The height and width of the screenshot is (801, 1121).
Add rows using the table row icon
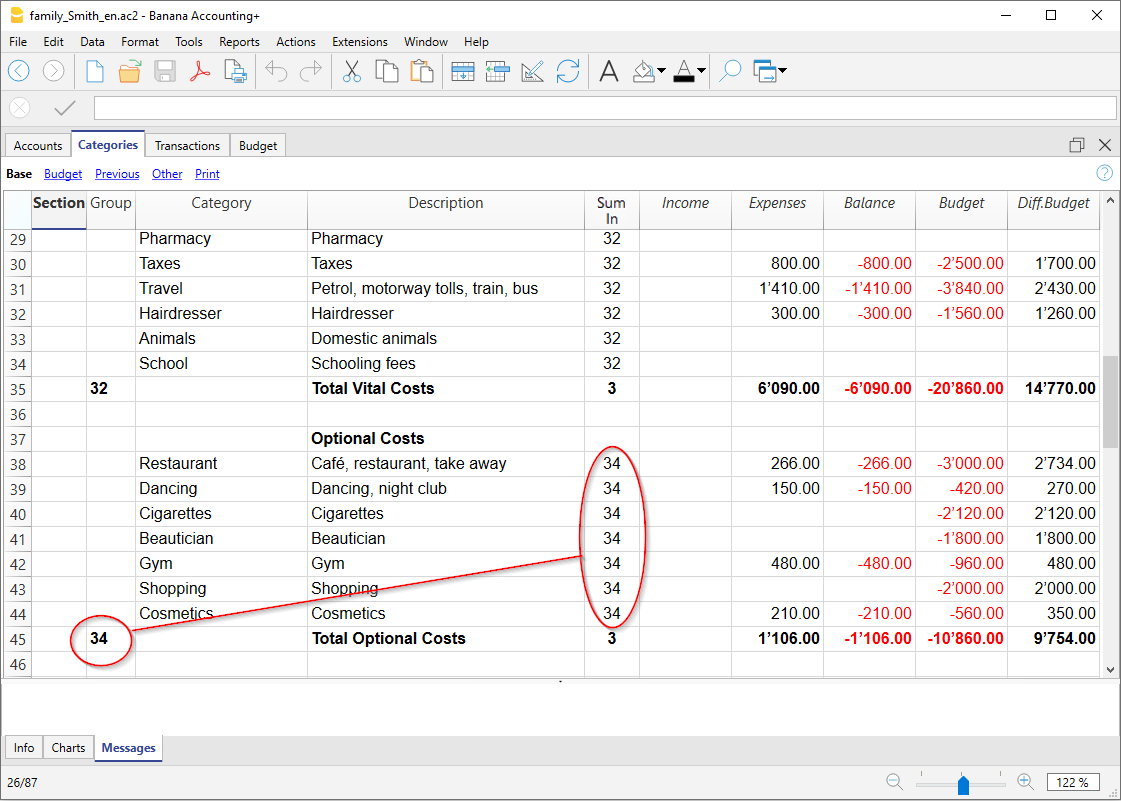coord(463,72)
